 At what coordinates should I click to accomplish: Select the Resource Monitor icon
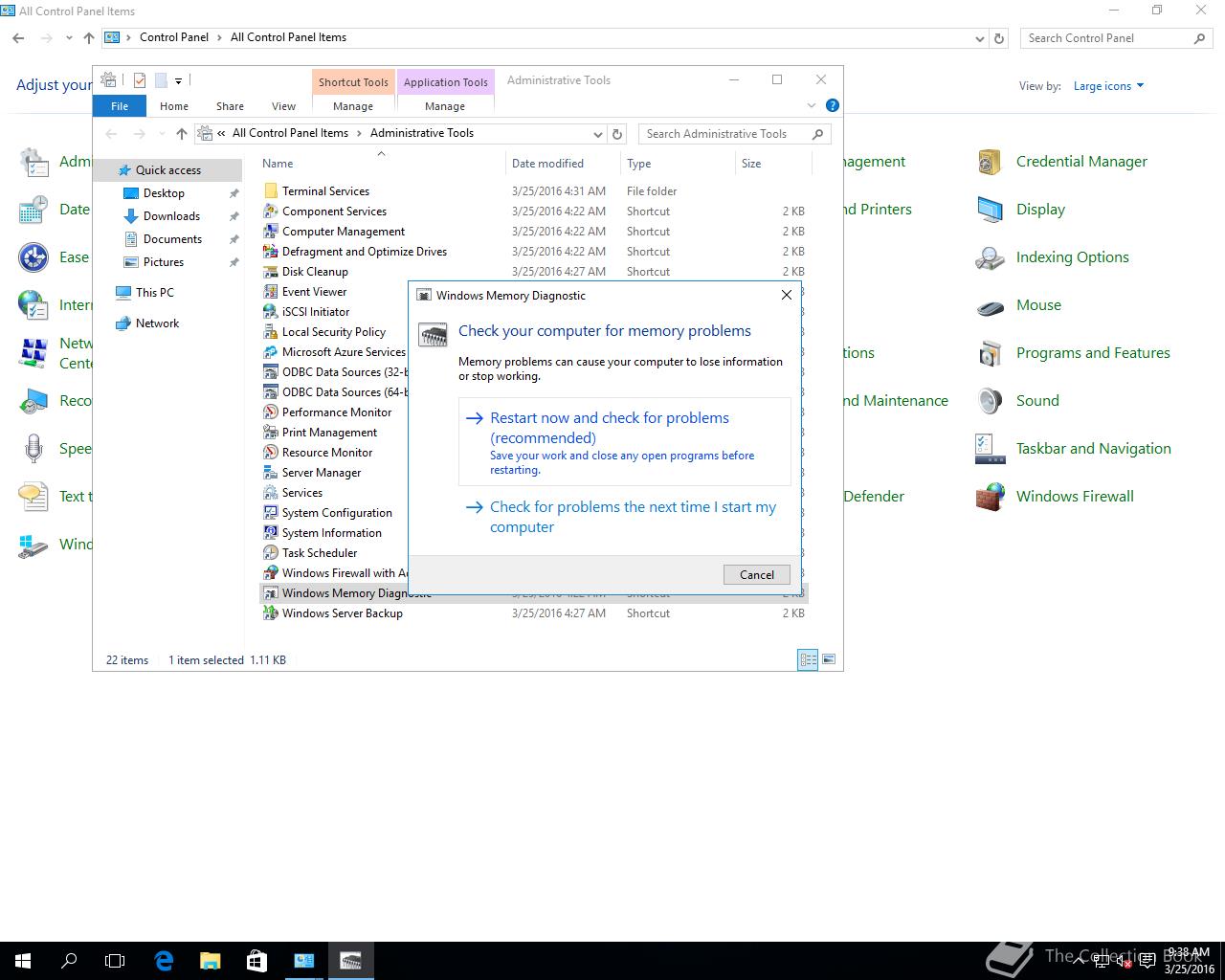coord(271,453)
